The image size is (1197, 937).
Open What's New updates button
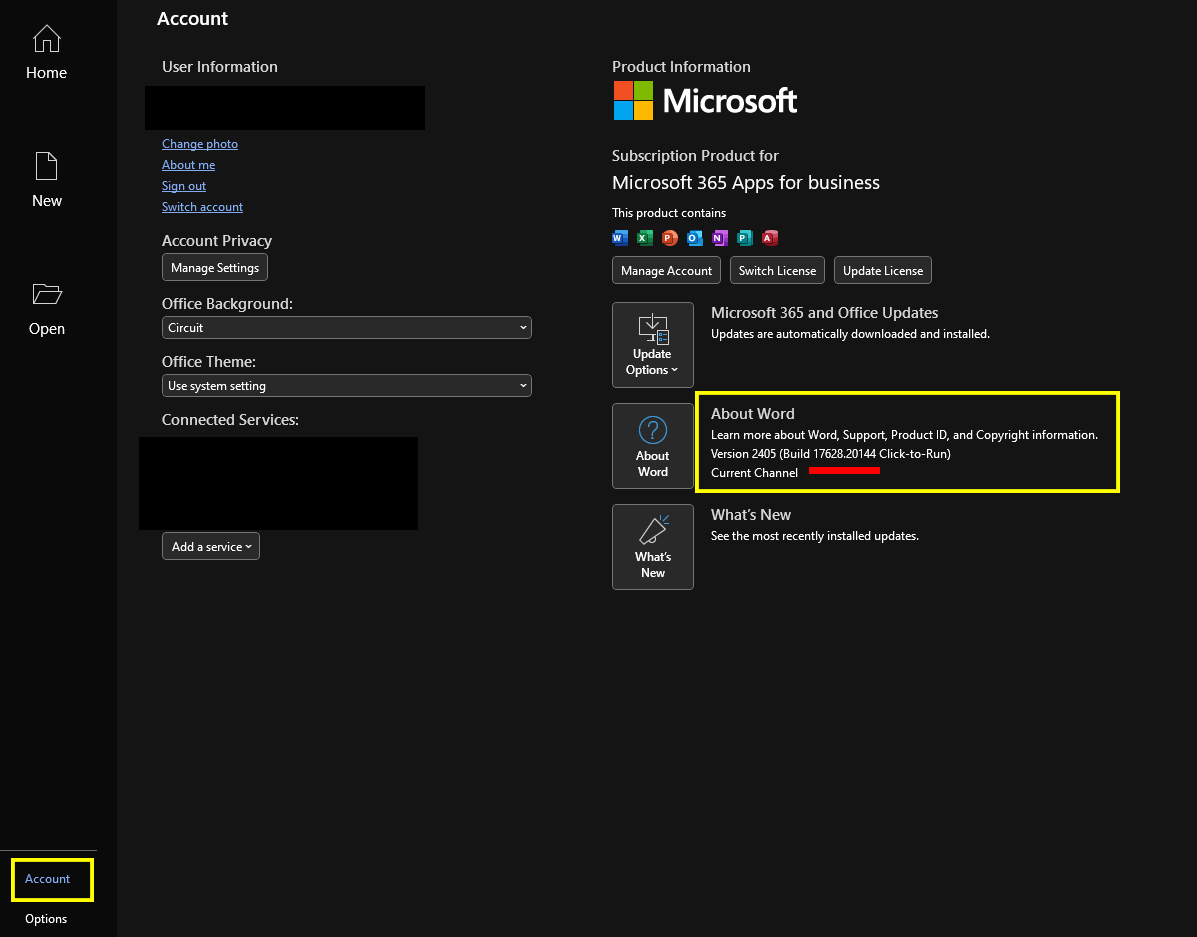click(x=653, y=547)
